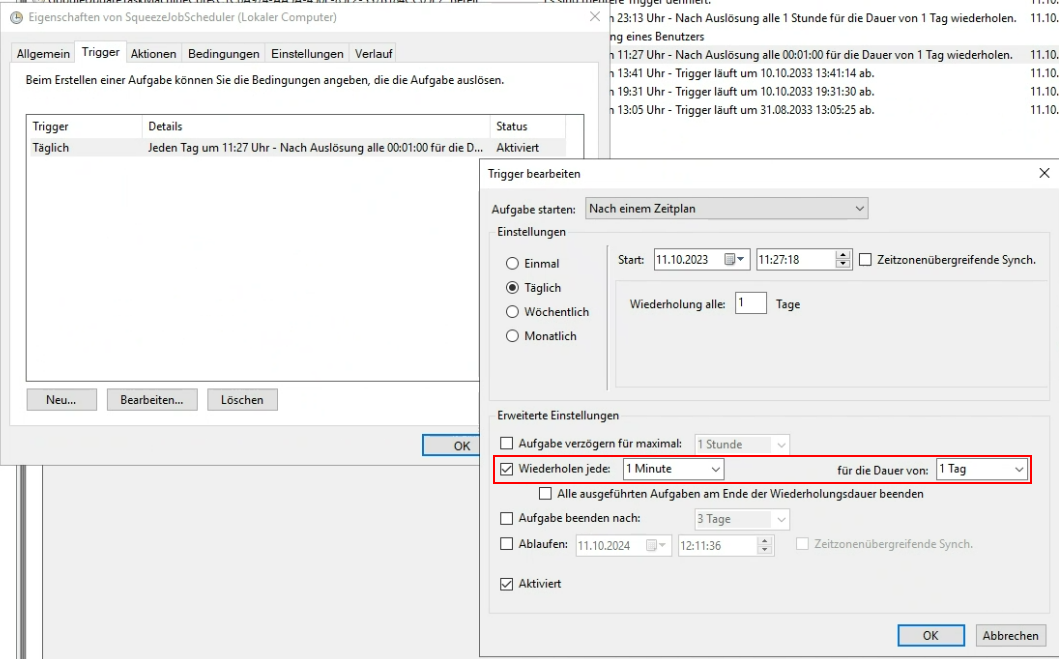Open the start date calendar picker icon
The image size is (1059, 659).
coord(735,260)
